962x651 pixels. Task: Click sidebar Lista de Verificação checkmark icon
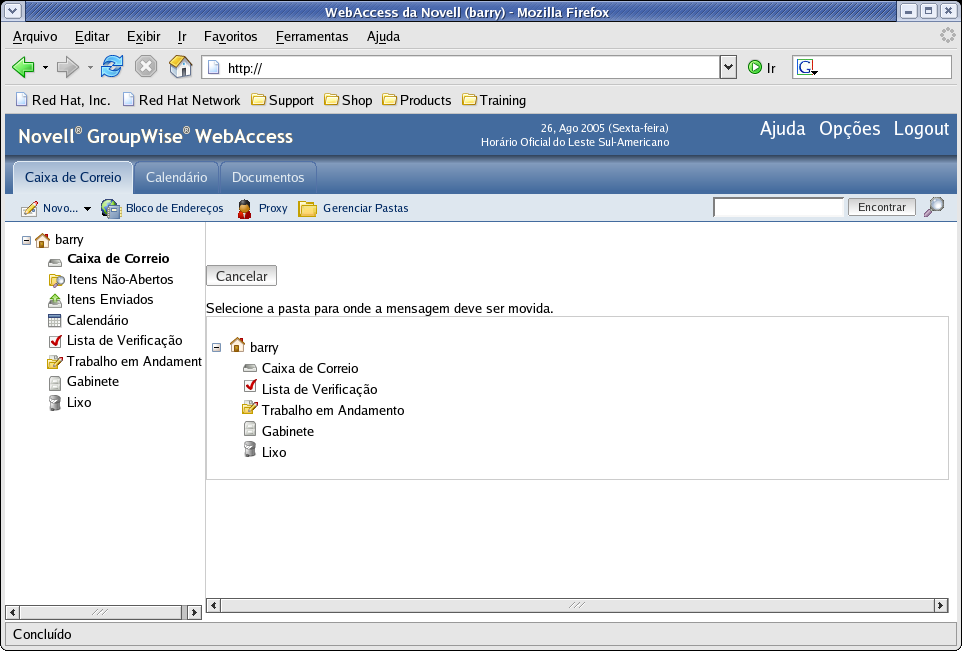55,341
